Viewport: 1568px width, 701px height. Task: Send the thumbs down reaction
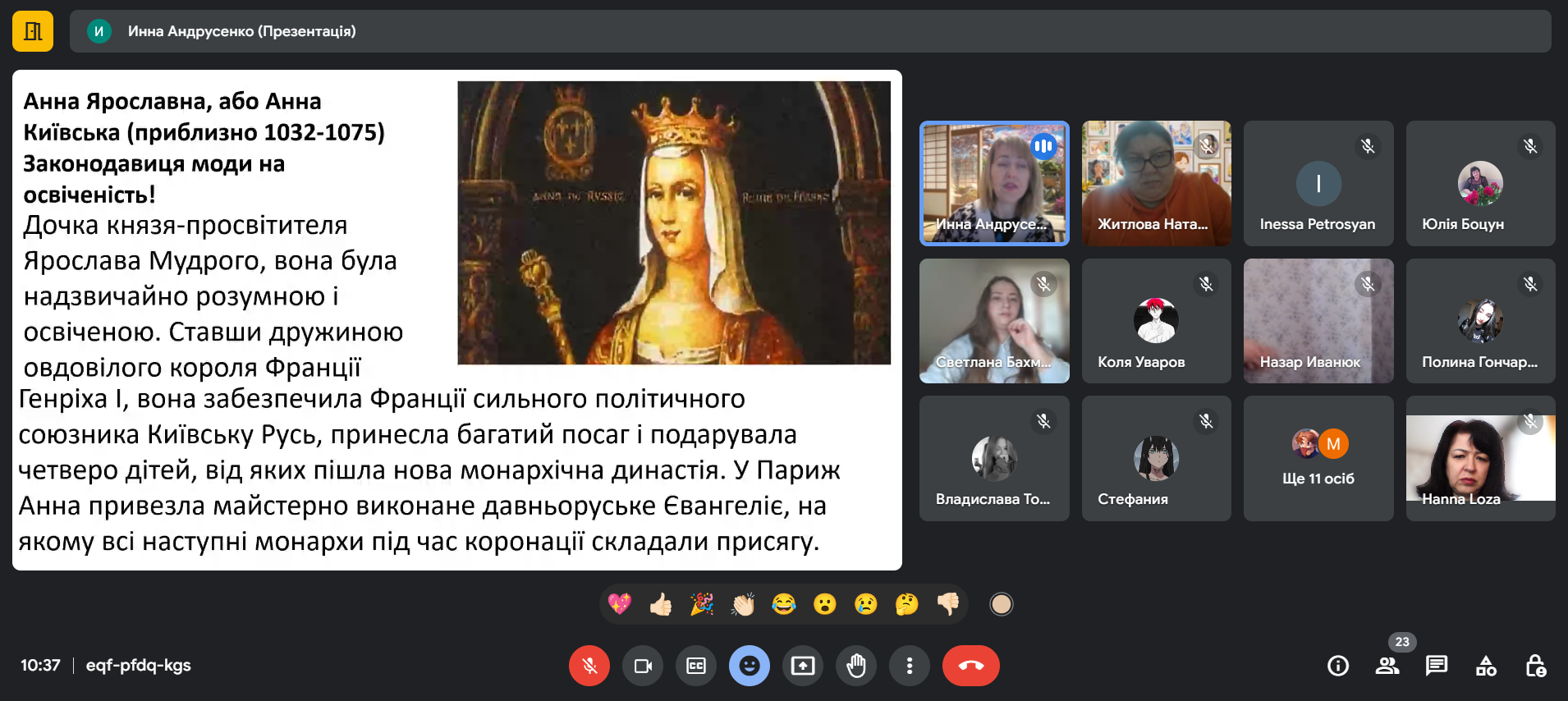(x=948, y=605)
